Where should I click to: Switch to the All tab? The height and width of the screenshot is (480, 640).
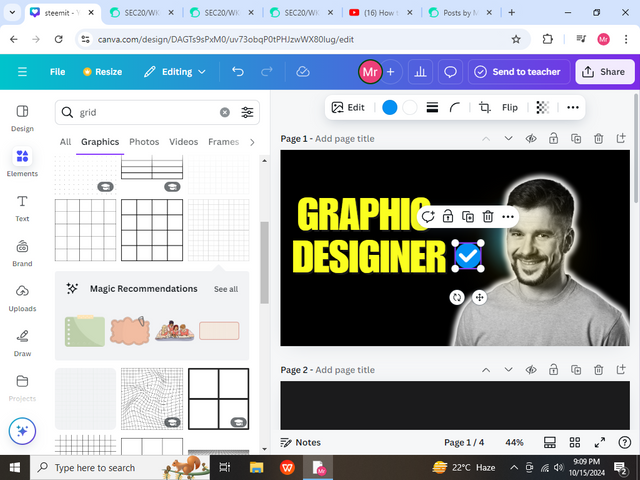(65, 142)
